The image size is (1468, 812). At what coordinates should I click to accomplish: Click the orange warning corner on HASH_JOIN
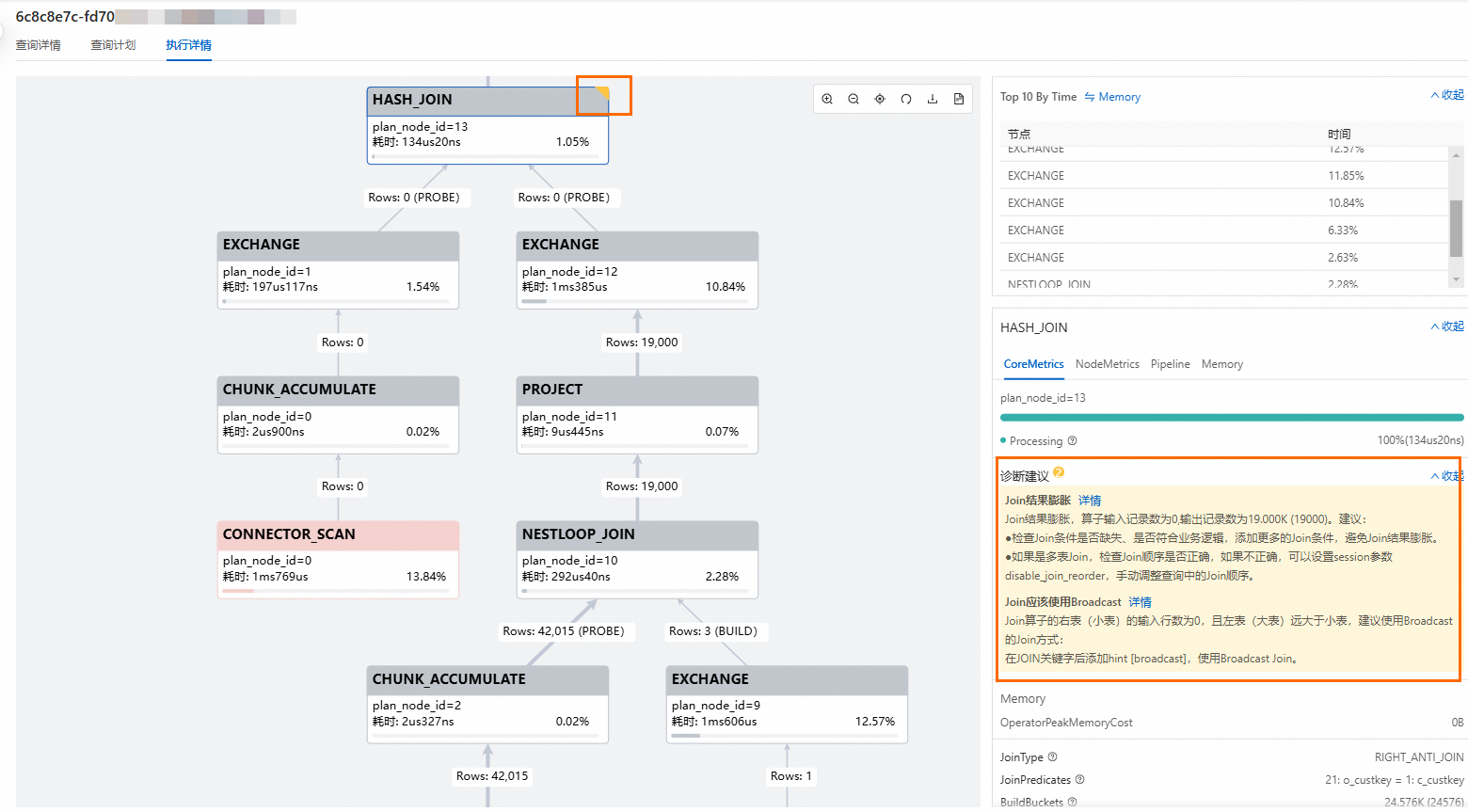pos(602,93)
